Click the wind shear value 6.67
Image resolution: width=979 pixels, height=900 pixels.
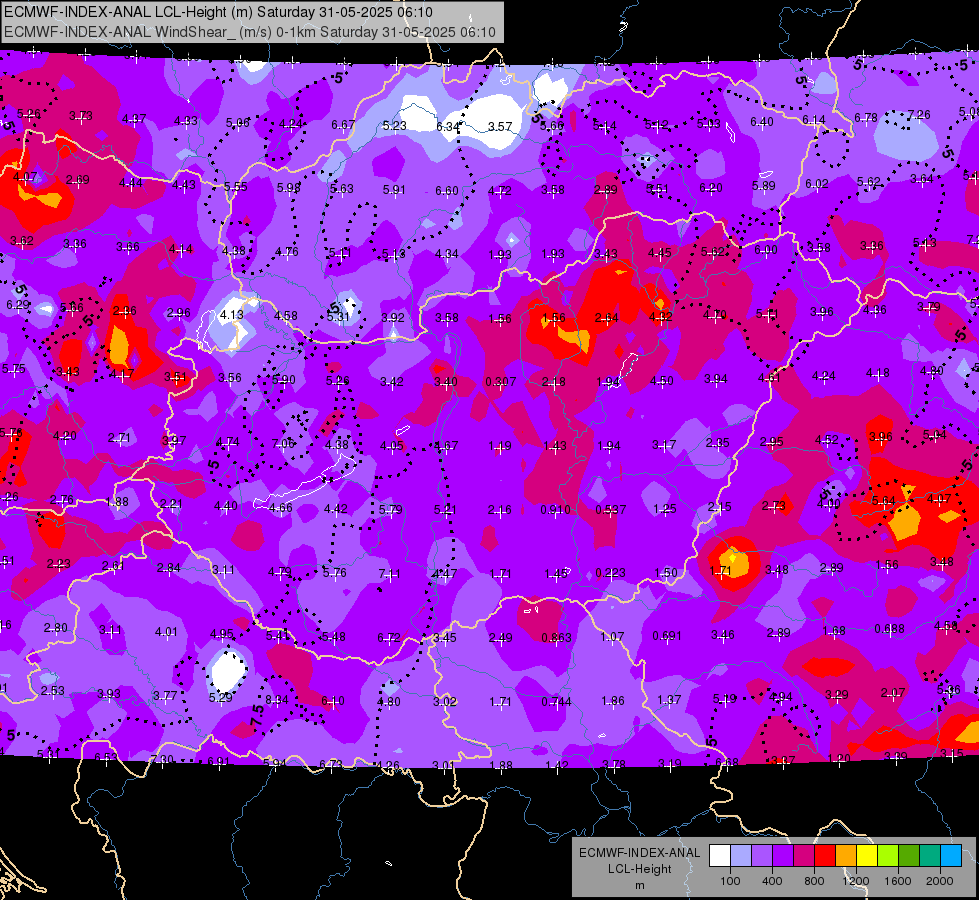pyautogui.click(x=343, y=125)
